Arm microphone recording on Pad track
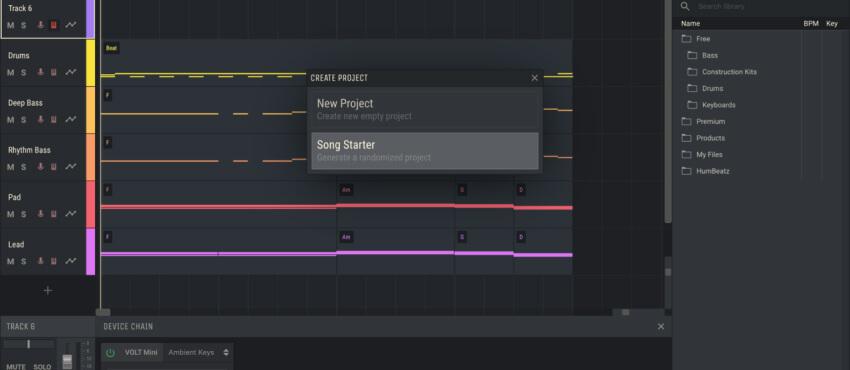Screen dimensions: 850x370 click(41, 214)
